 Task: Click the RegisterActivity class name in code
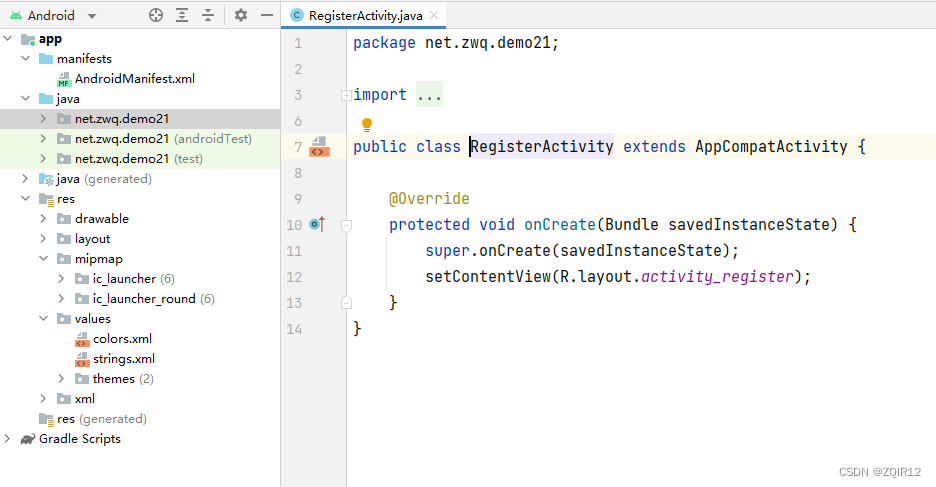(x=541, y=146)
